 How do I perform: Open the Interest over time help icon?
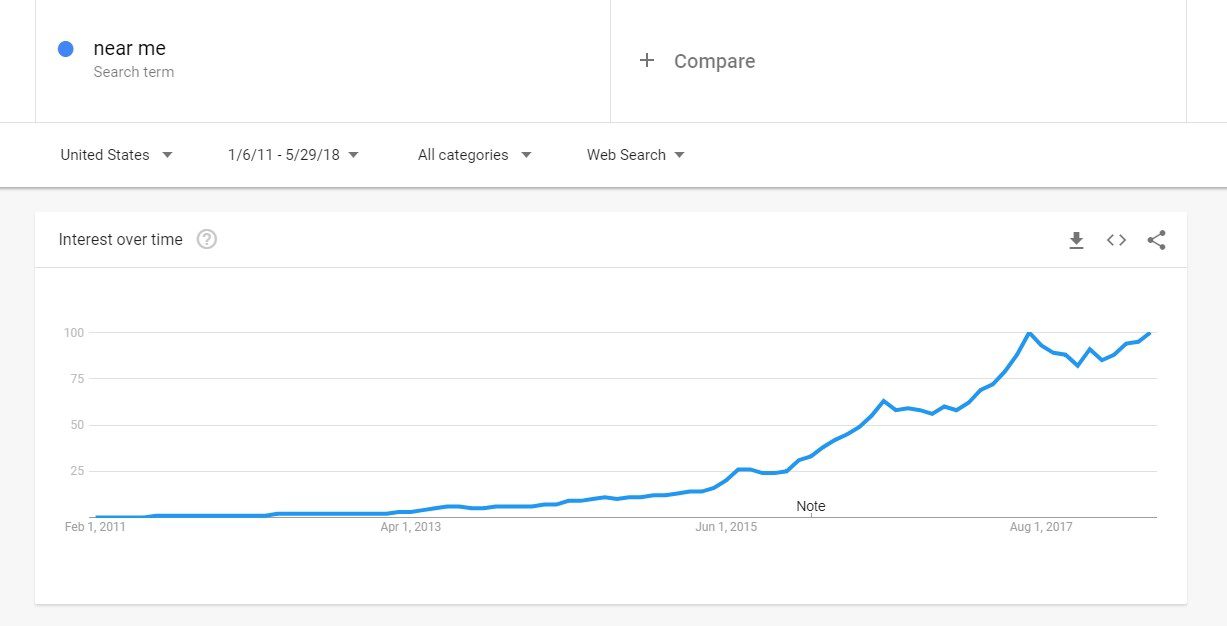[207, 239]
